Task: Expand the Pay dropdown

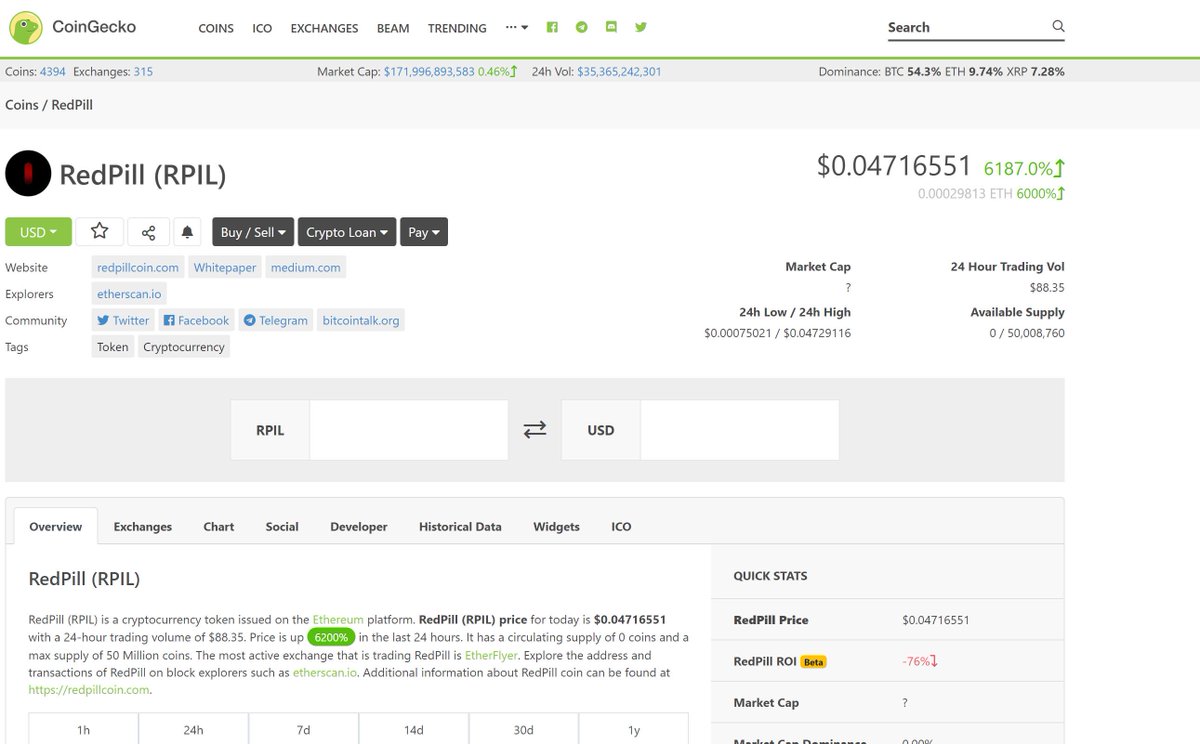Action: (424, 232)
